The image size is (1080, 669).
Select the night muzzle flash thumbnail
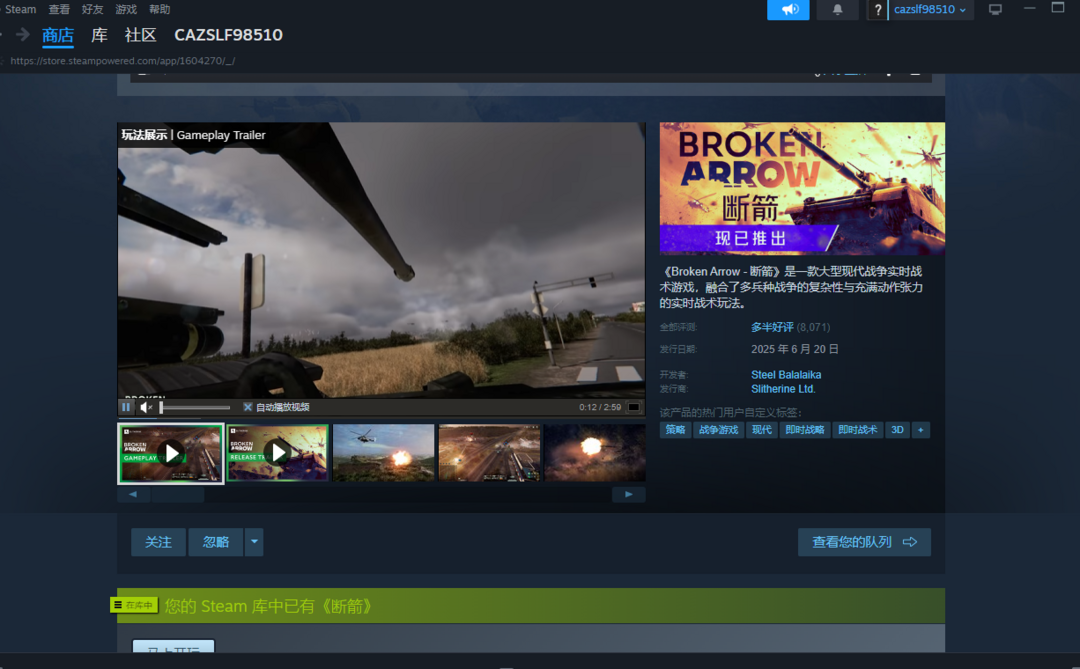pos(595,453)
